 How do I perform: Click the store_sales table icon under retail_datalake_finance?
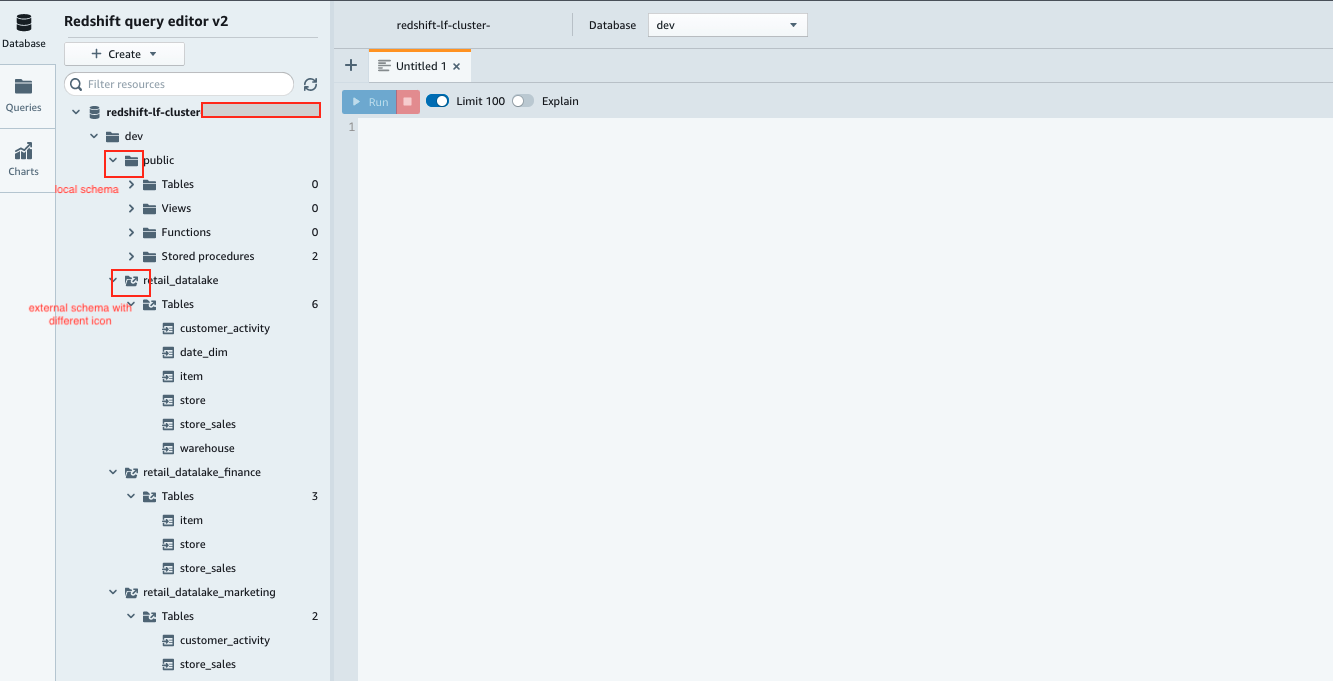[x=169, y=568]
